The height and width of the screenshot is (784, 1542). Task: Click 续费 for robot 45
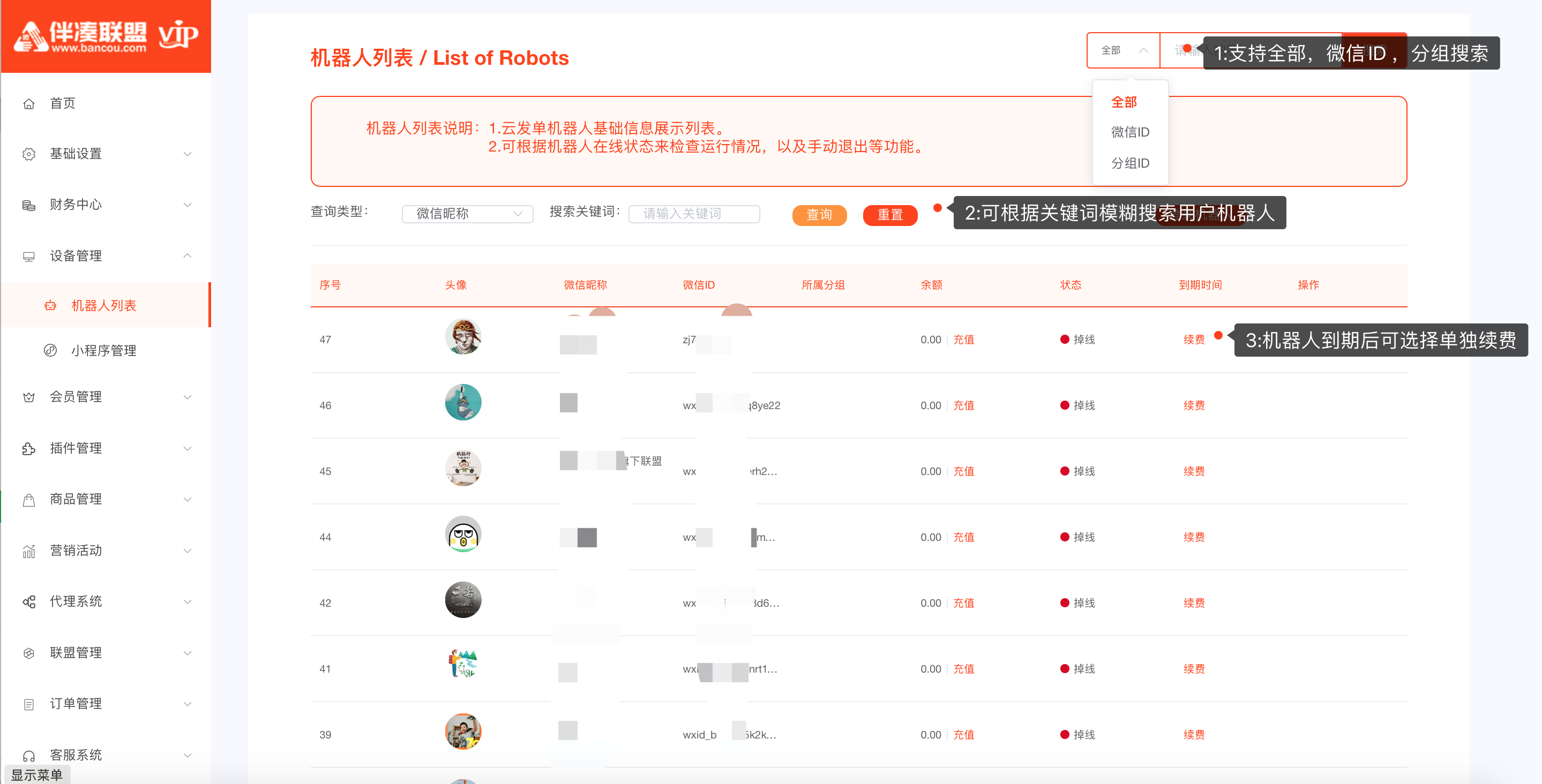1194,472
